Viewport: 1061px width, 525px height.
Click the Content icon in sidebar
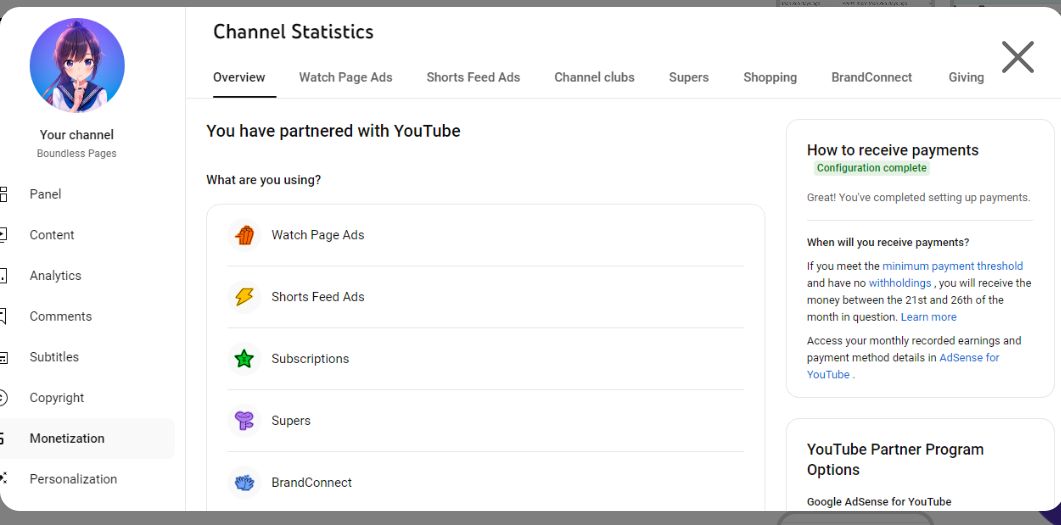click(3, 235)
